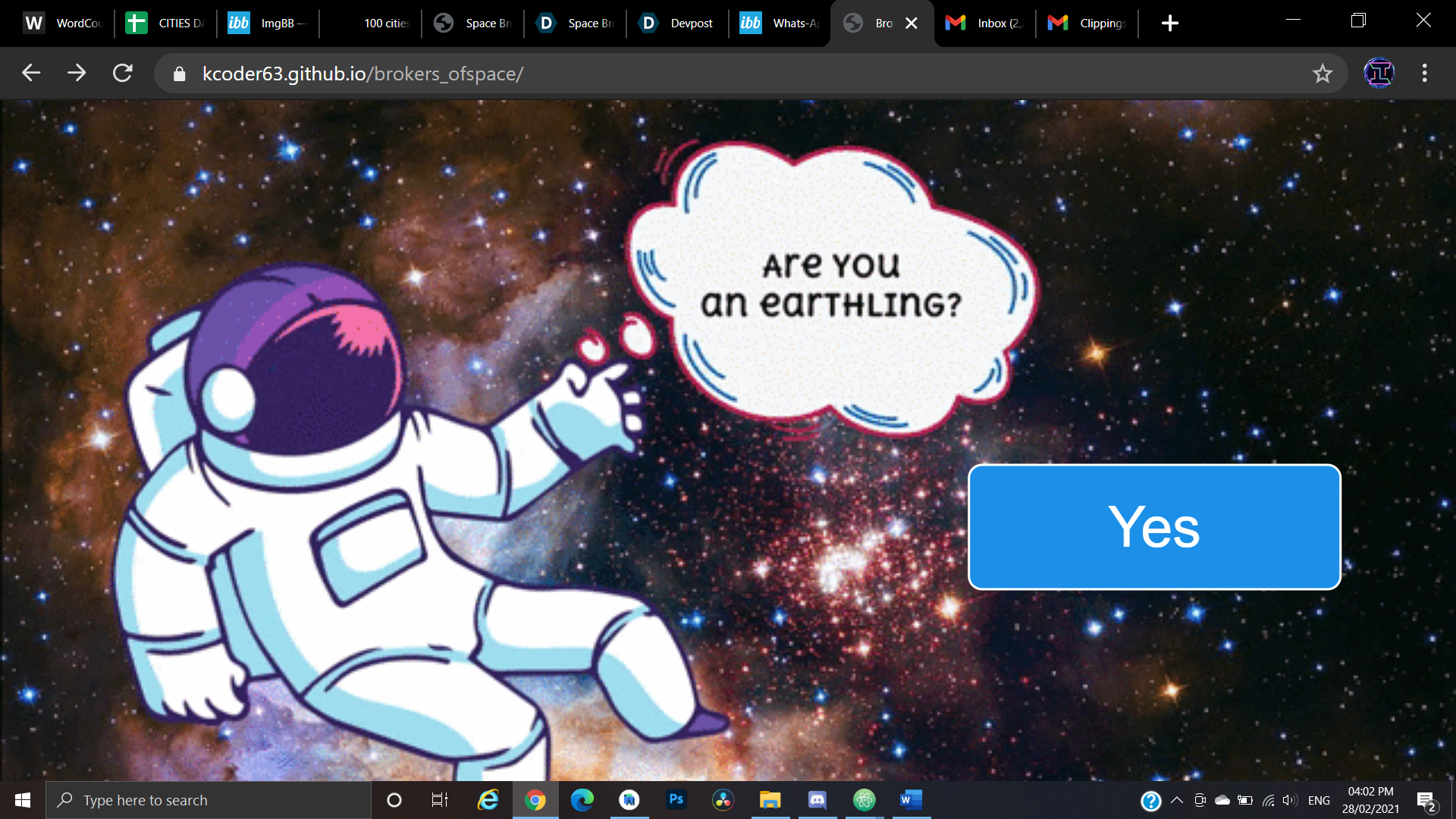This screenshot has height=819, width=1456.
Task: Click the Windows search box
Action: tap(209, 800)
